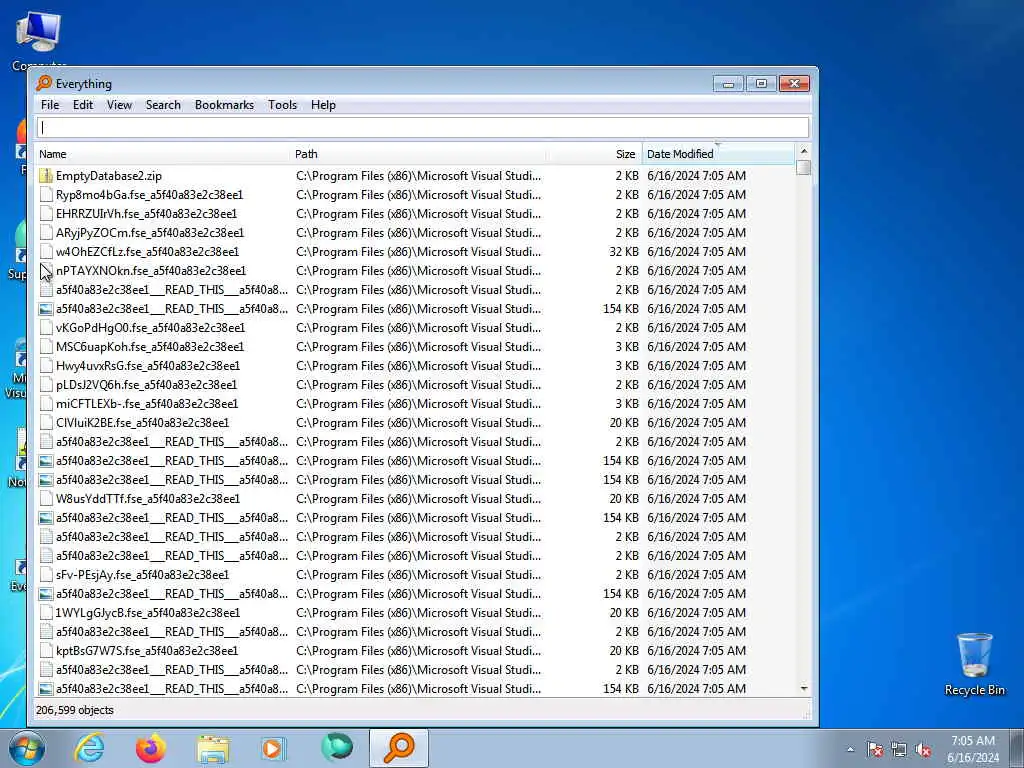Sort by Date Modified column header
This screenshot has width=1024, height=768.
point(718,154)
